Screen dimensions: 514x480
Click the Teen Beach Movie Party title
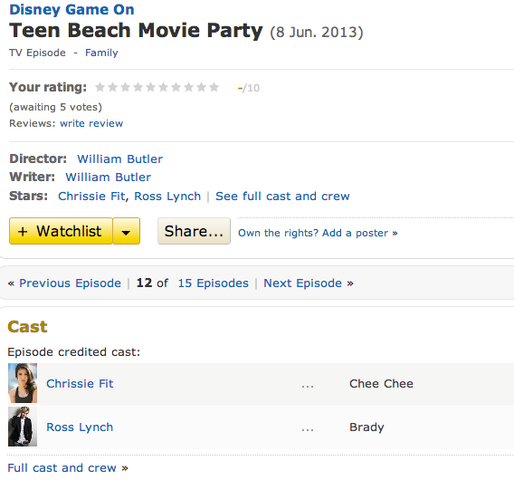click(136, 30)
